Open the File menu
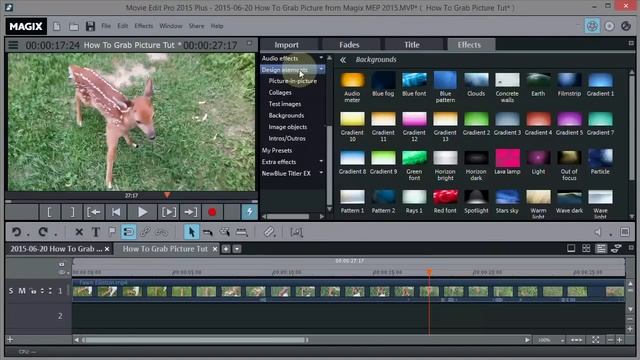Viewport: 640px width, 360px height. click(x=106, y=26)
